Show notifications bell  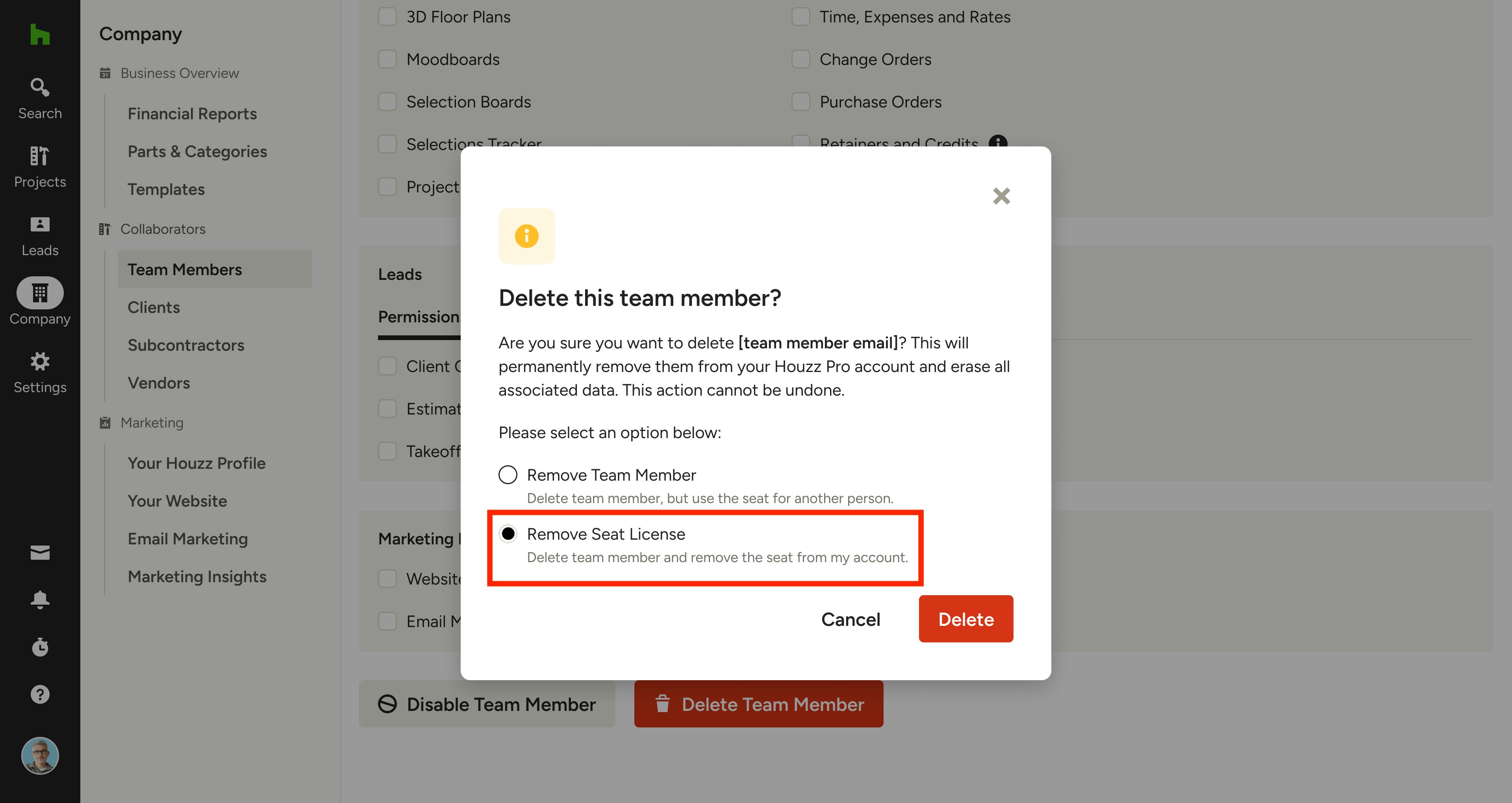(x=40, y=599)
